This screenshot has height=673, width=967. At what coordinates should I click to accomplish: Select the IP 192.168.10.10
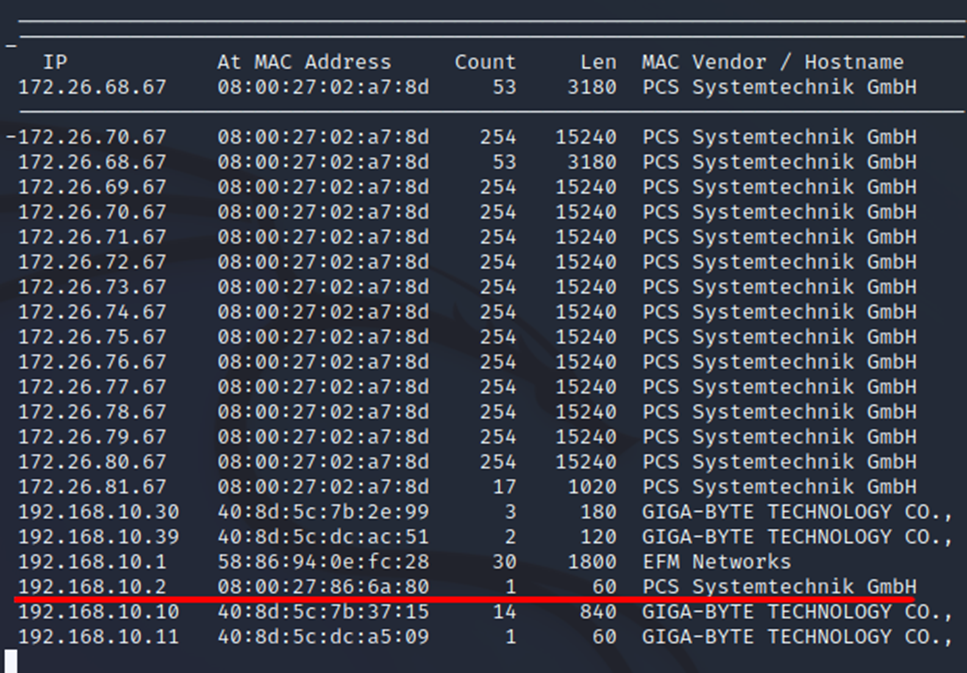[99, 612]
